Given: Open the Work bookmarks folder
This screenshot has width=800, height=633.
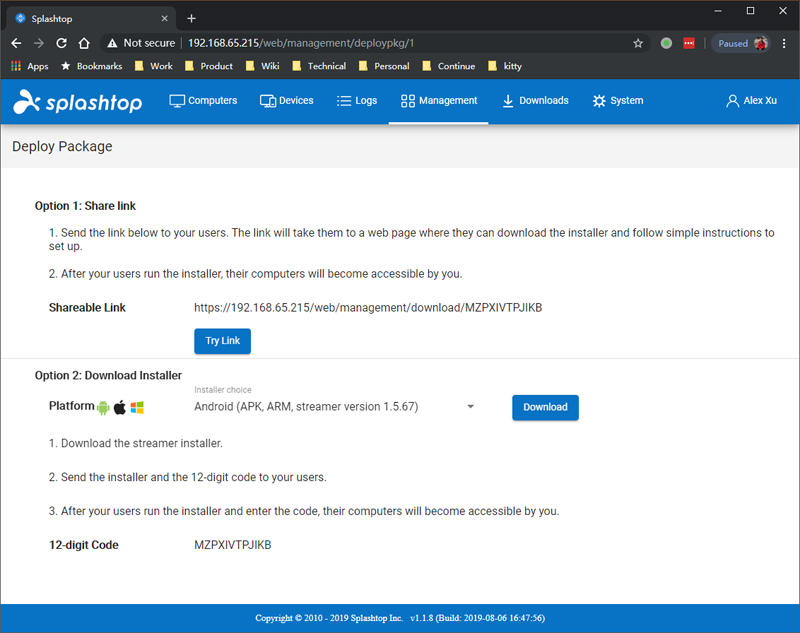Looking at the screenshot, I should click(x=154, y=66).
